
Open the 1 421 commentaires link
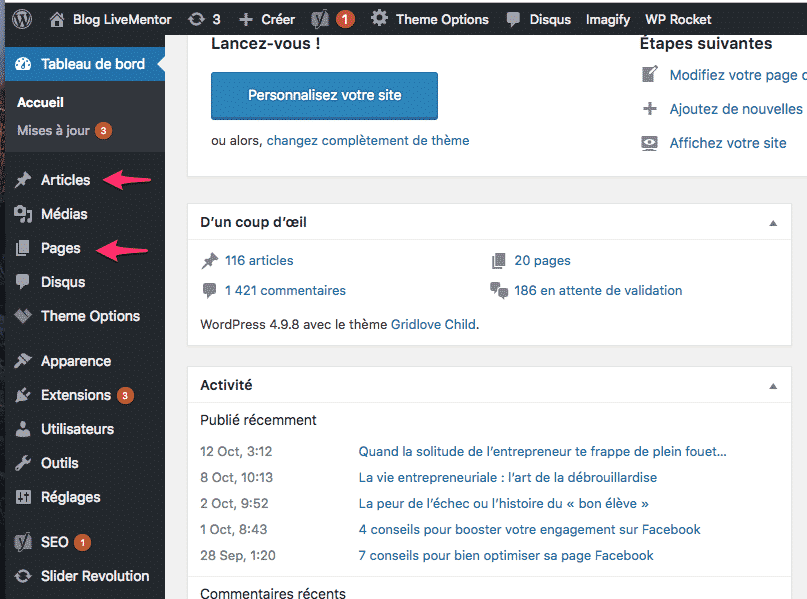coord(285,291)
